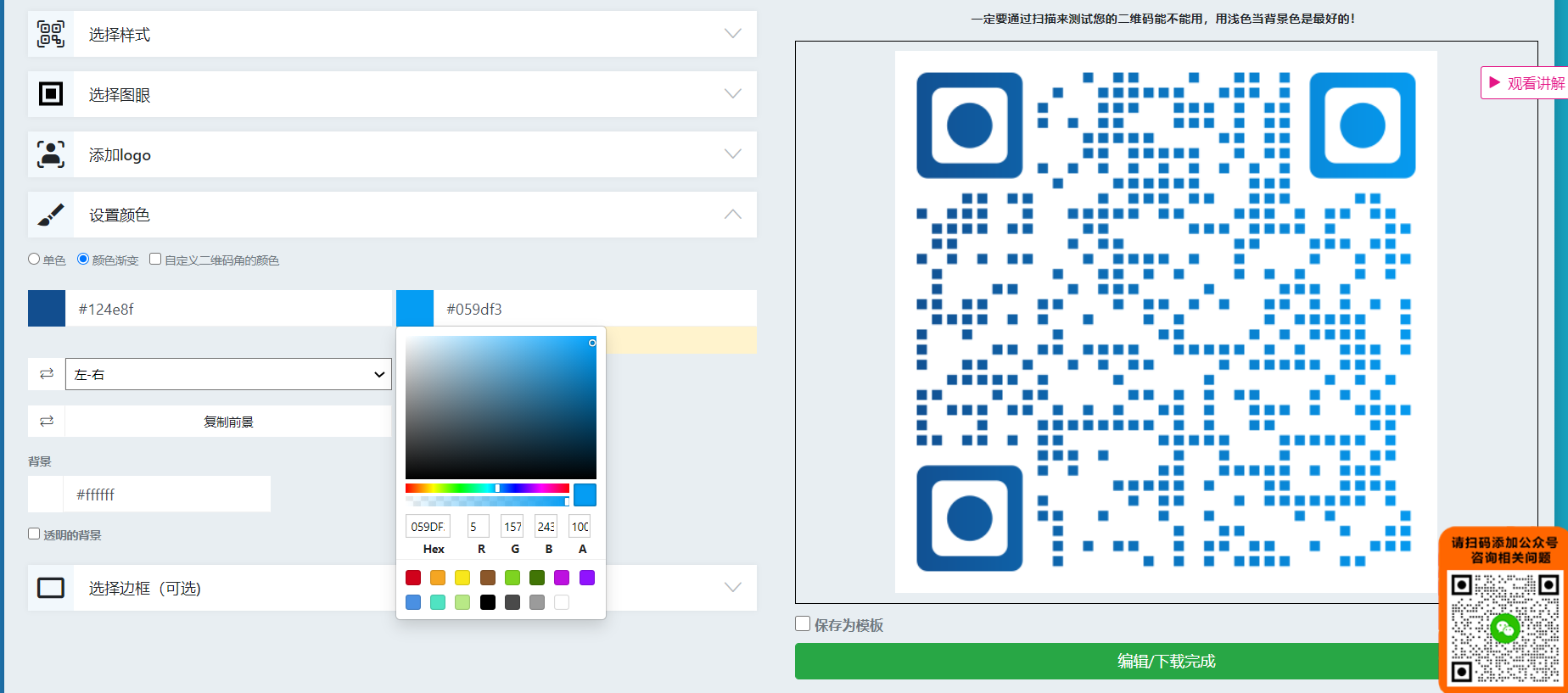The image size is (1568, 693).
Task: Pick the purple preset color swatch
Action: pos(587,578)
